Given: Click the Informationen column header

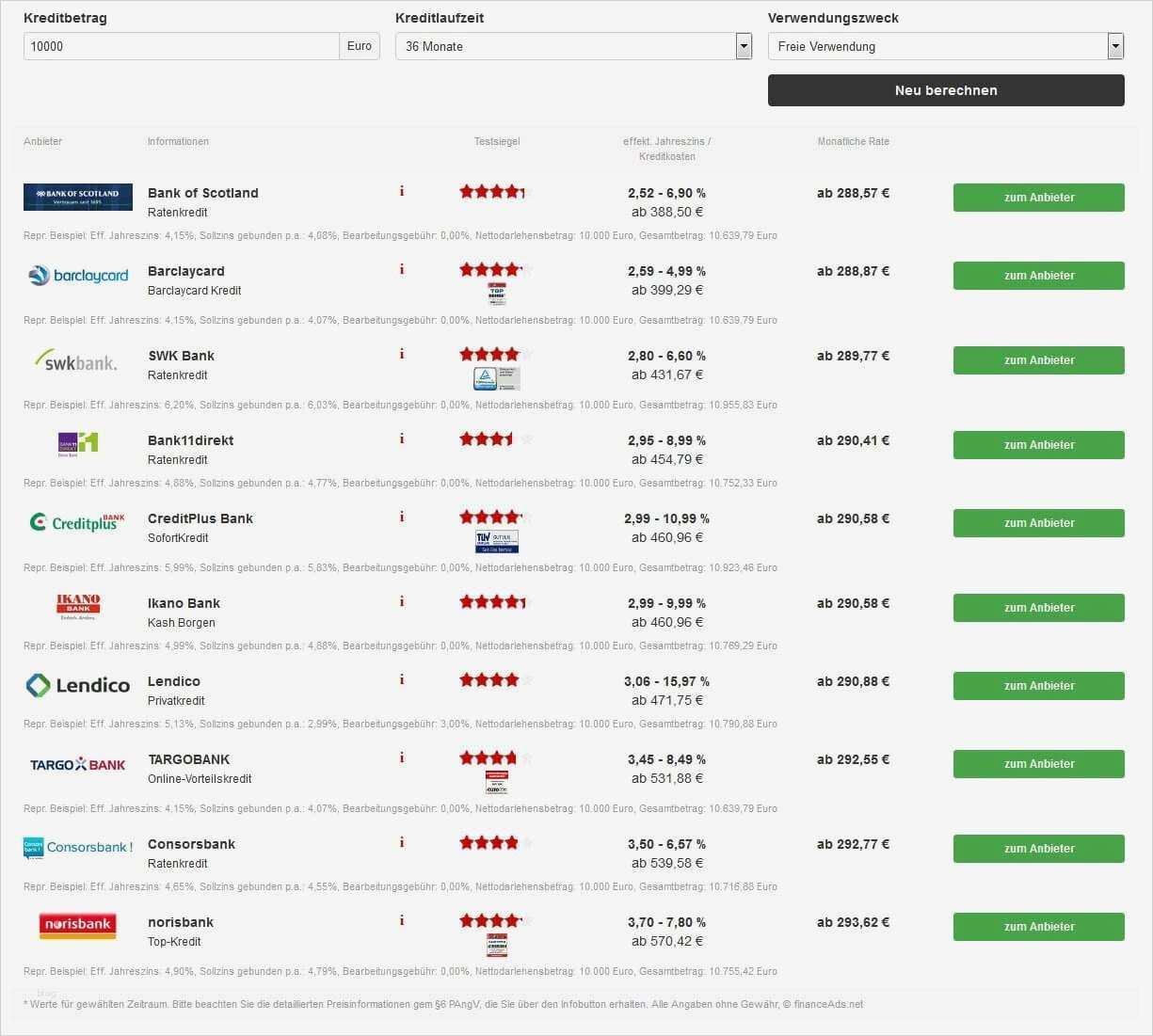Looking at the screenshot, I should [178, 141].
